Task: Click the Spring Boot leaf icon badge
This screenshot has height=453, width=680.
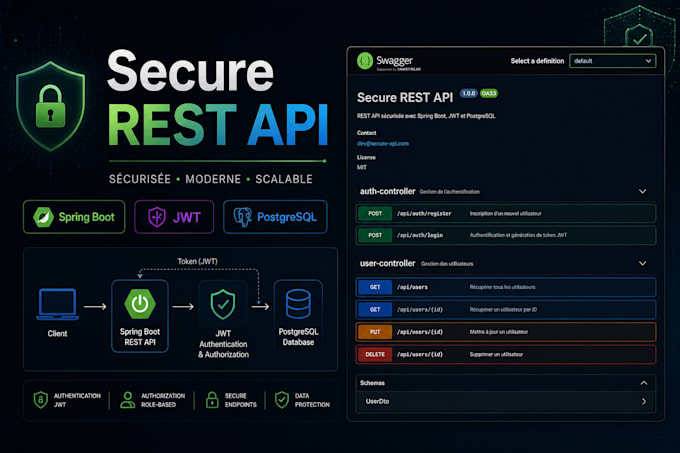Action: [x=43, y=217]
